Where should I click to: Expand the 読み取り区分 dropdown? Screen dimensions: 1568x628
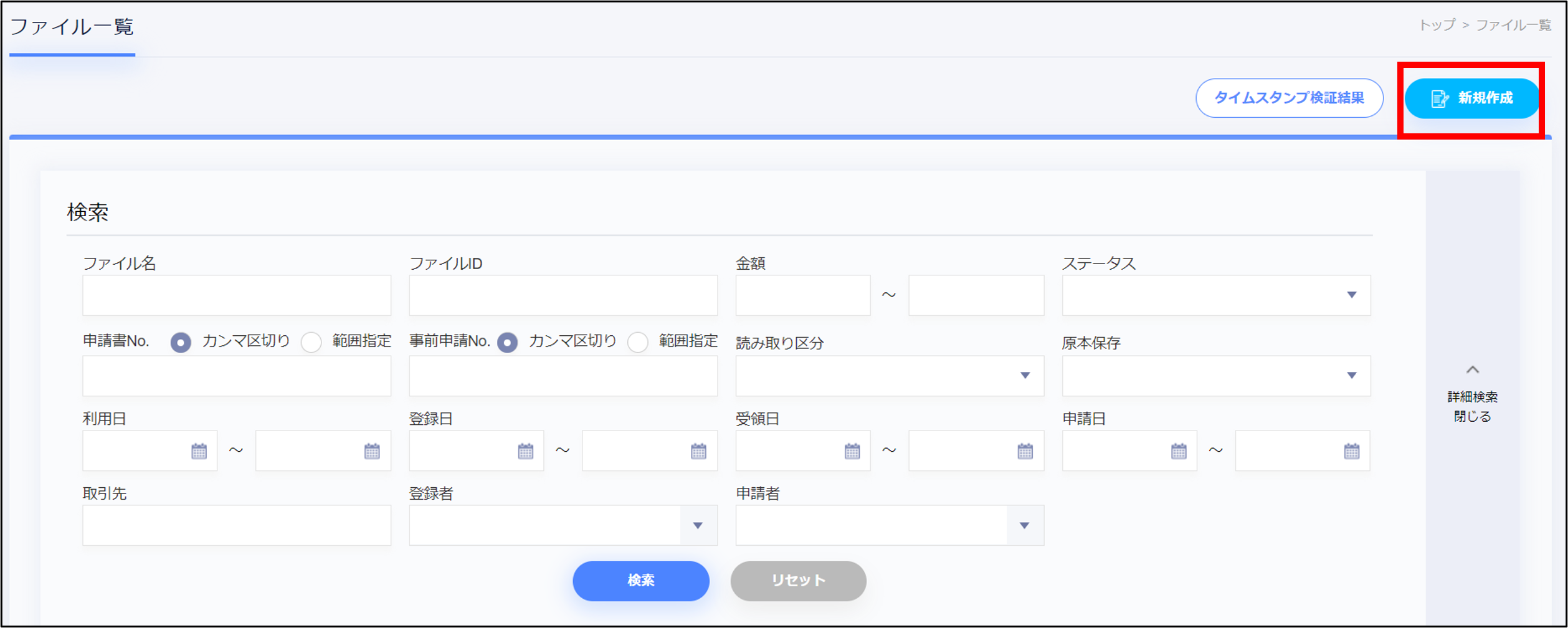(x=889, y=376)
